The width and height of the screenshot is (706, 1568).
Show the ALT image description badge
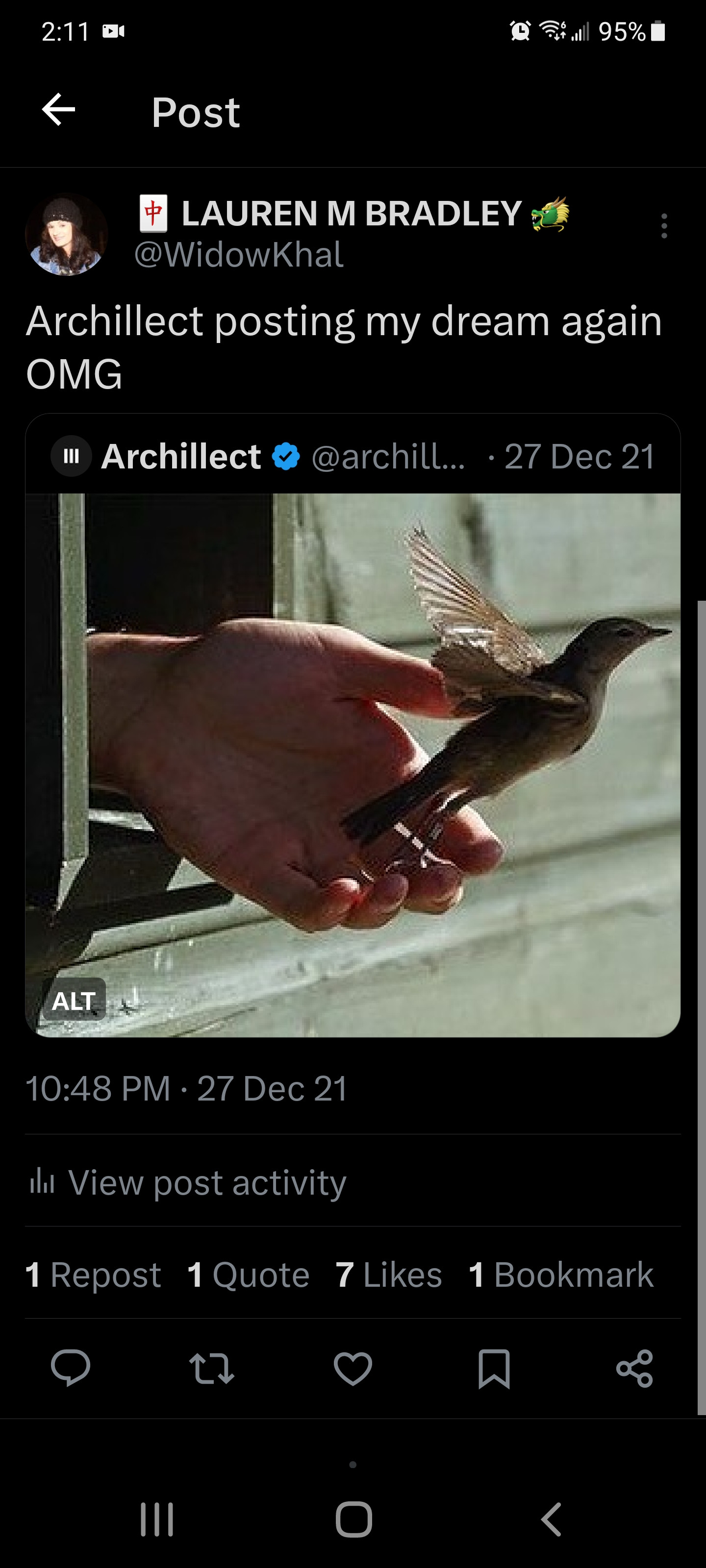74,1000
